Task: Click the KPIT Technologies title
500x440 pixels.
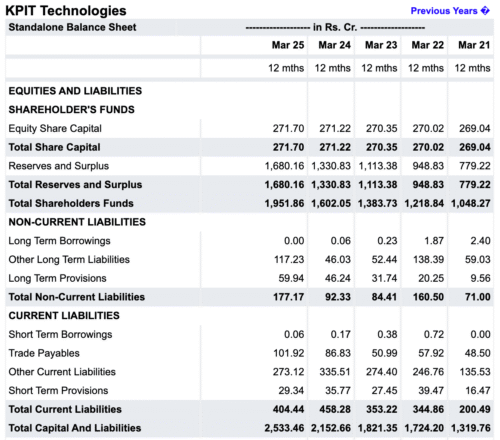Action: coord(66,11)
